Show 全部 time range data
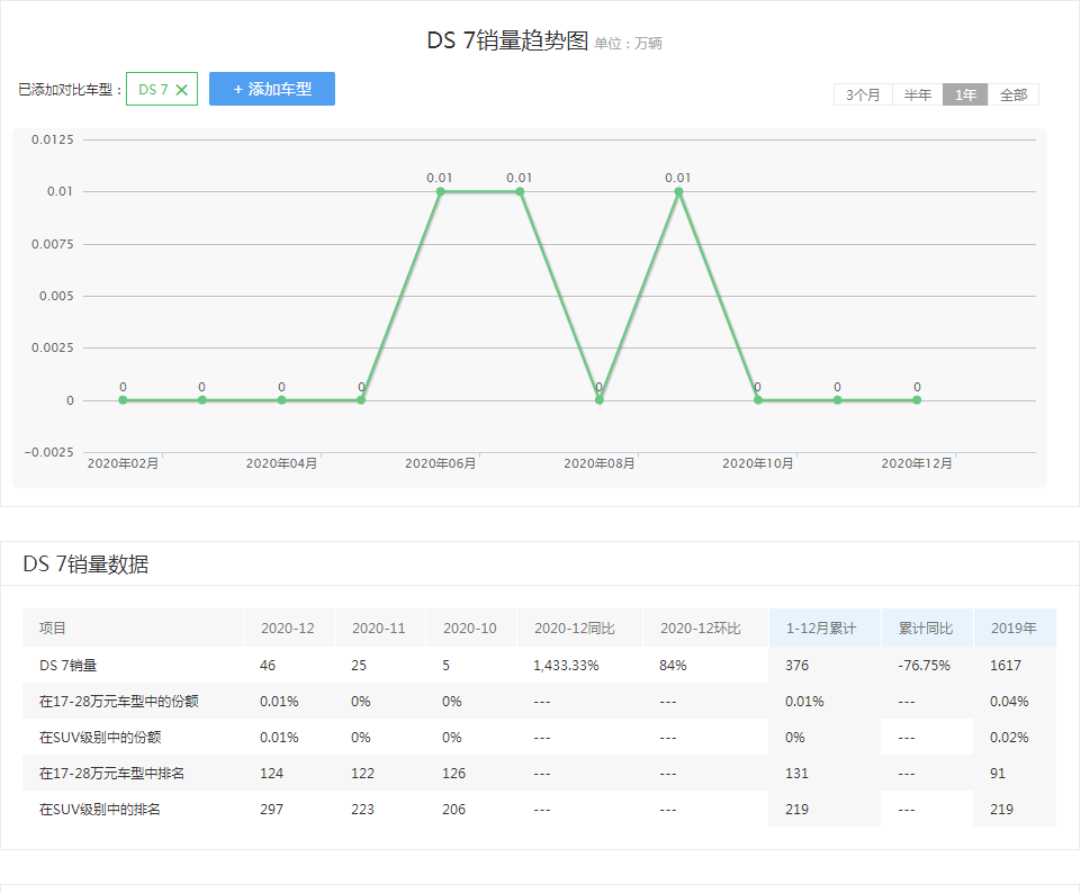 (1013, 95)
